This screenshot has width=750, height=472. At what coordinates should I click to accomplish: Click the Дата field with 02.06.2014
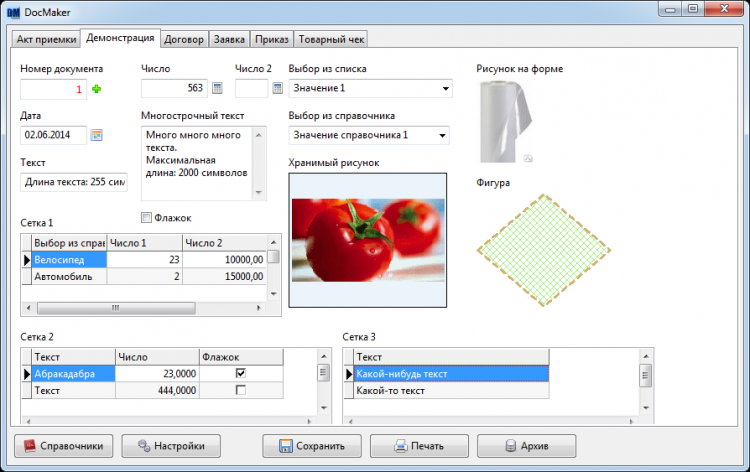(x=53, y=135)
